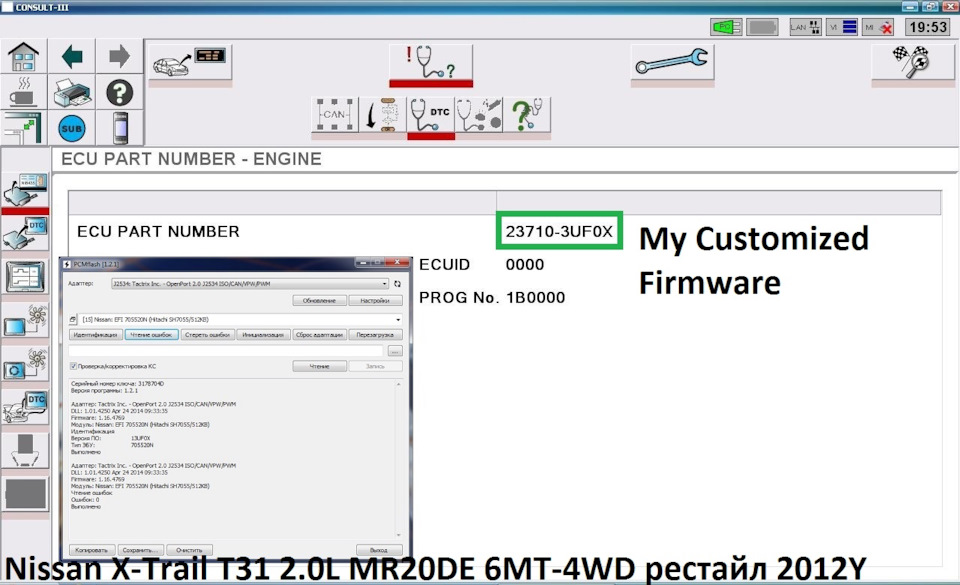
Task: Click log line Ошибок: 0
Action: 85,500
